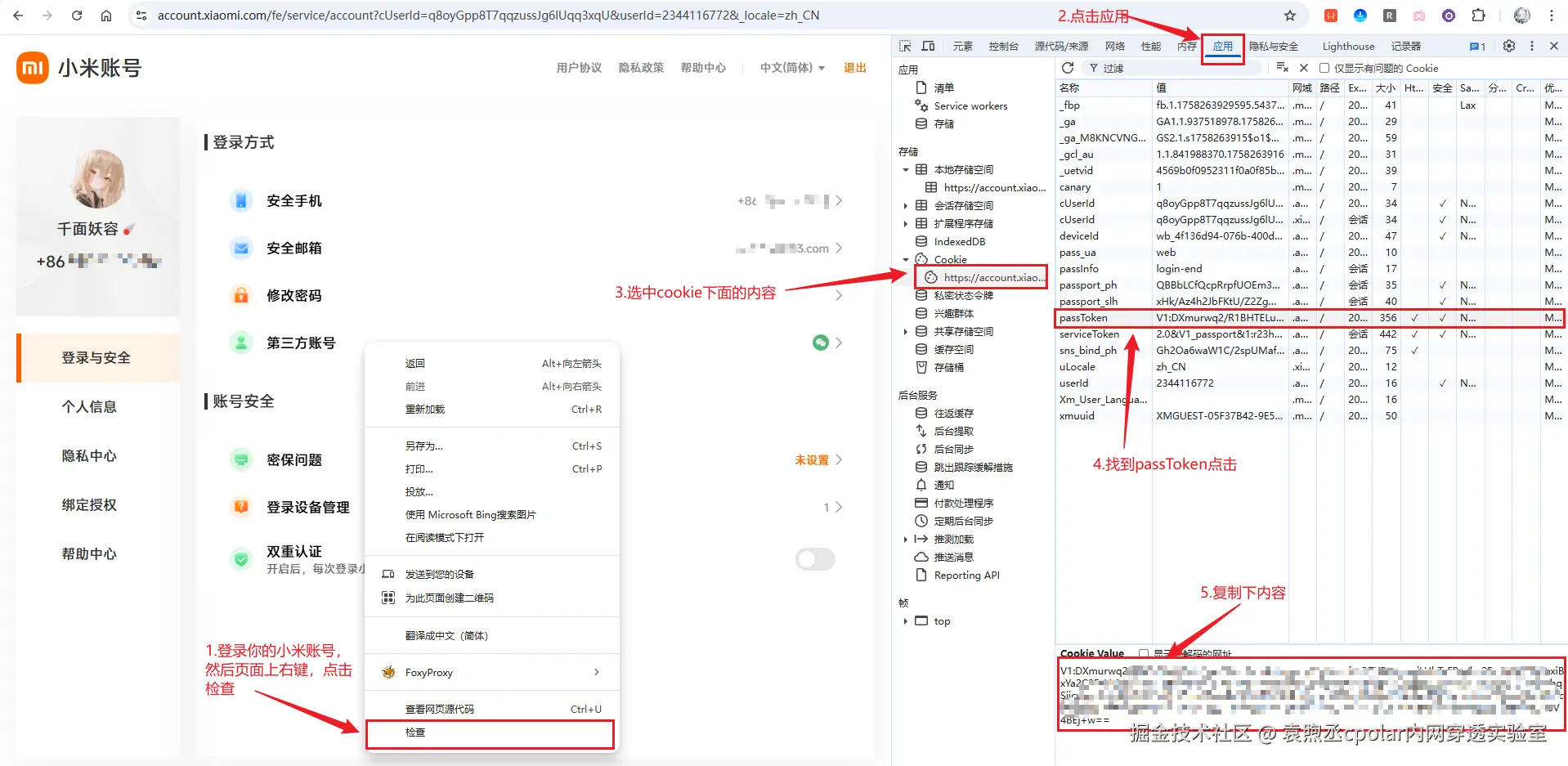The height and width of the screenshot is (766, 1568).
Task: Open the language dropdown 中文(简体)
Action: coord(792,68)
